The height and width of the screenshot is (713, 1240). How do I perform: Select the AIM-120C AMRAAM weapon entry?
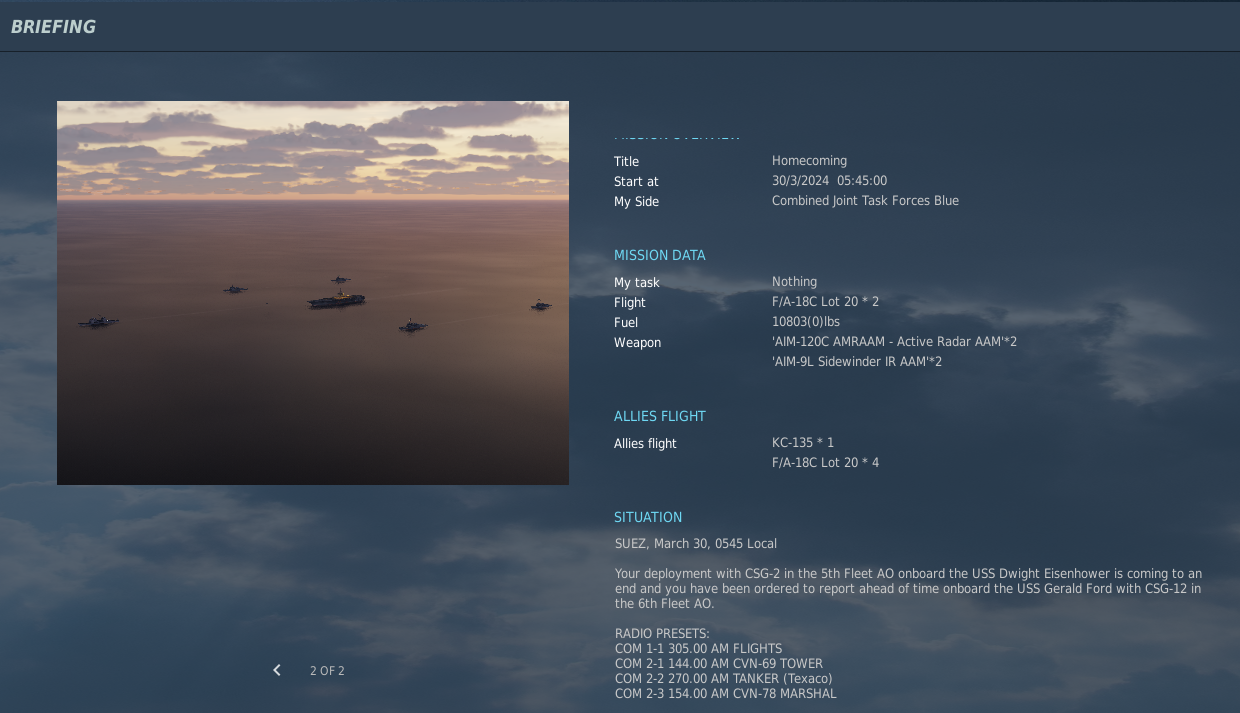pyautogui.click(x=894, y=342)
